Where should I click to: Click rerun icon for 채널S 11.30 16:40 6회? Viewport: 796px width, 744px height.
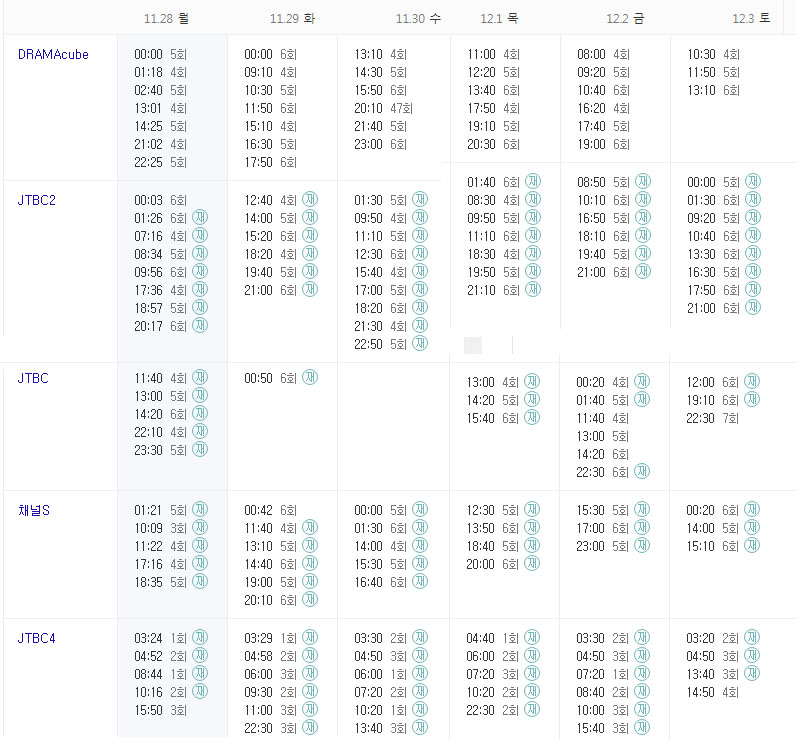pos(420,581)
